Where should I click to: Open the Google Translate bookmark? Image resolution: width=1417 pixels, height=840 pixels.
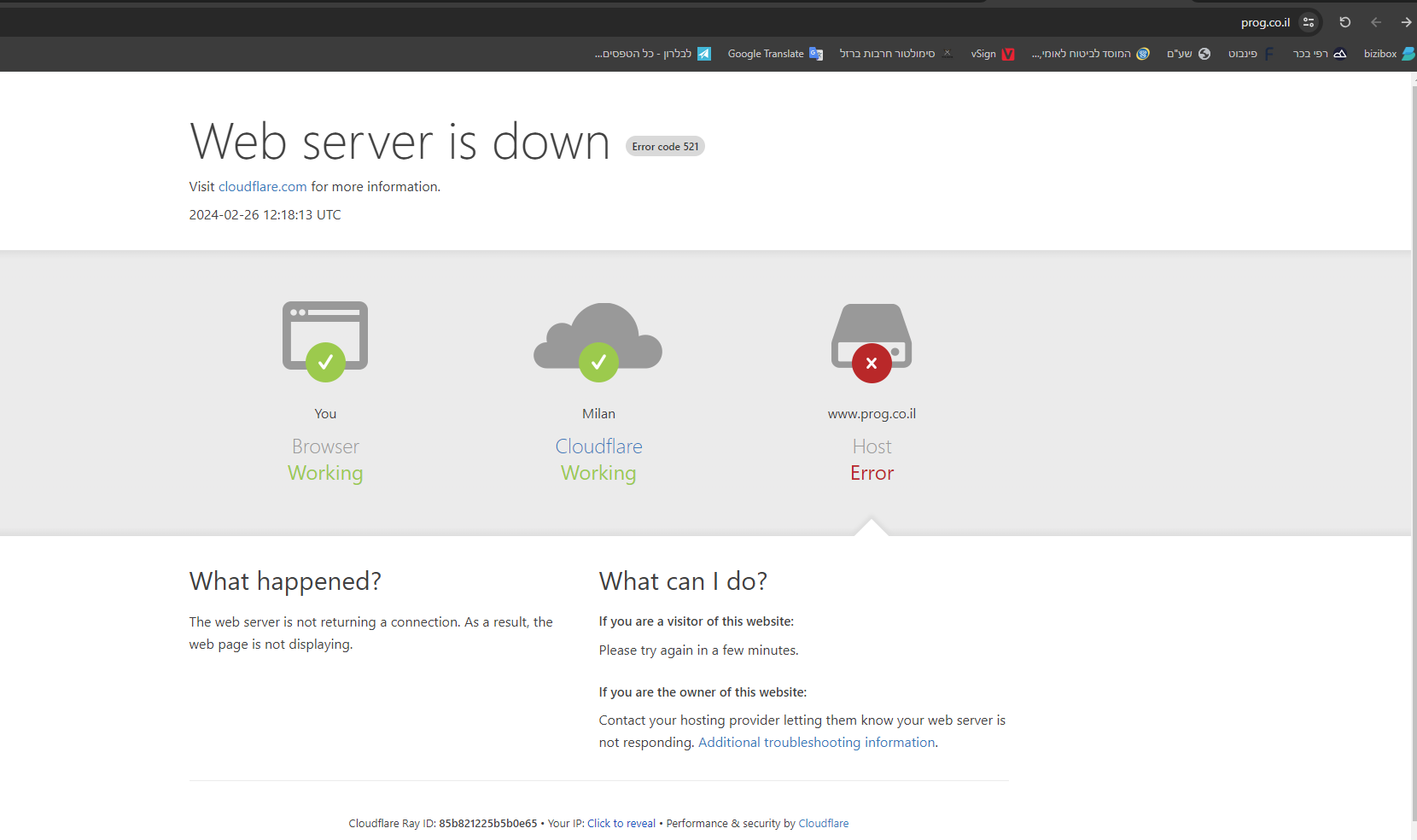pyautogui.click(x=775, y=54)
